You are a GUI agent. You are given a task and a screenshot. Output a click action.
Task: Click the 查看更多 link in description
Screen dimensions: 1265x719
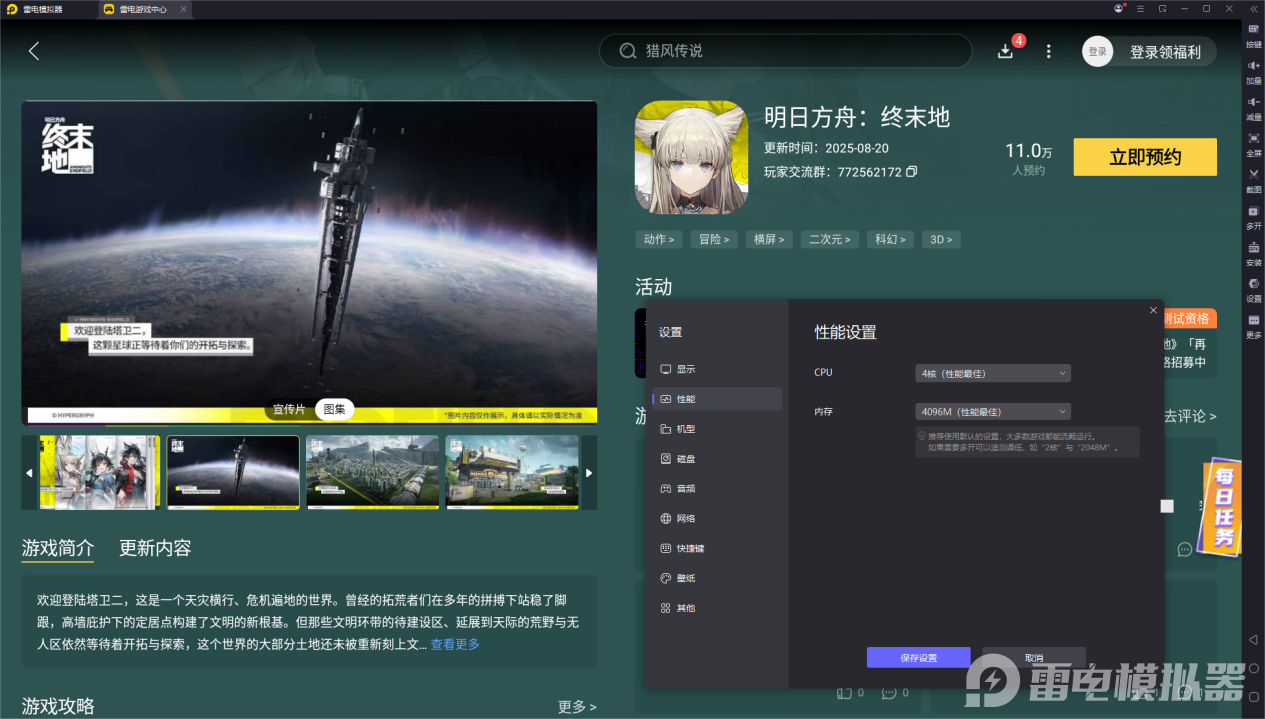point(455,645)
